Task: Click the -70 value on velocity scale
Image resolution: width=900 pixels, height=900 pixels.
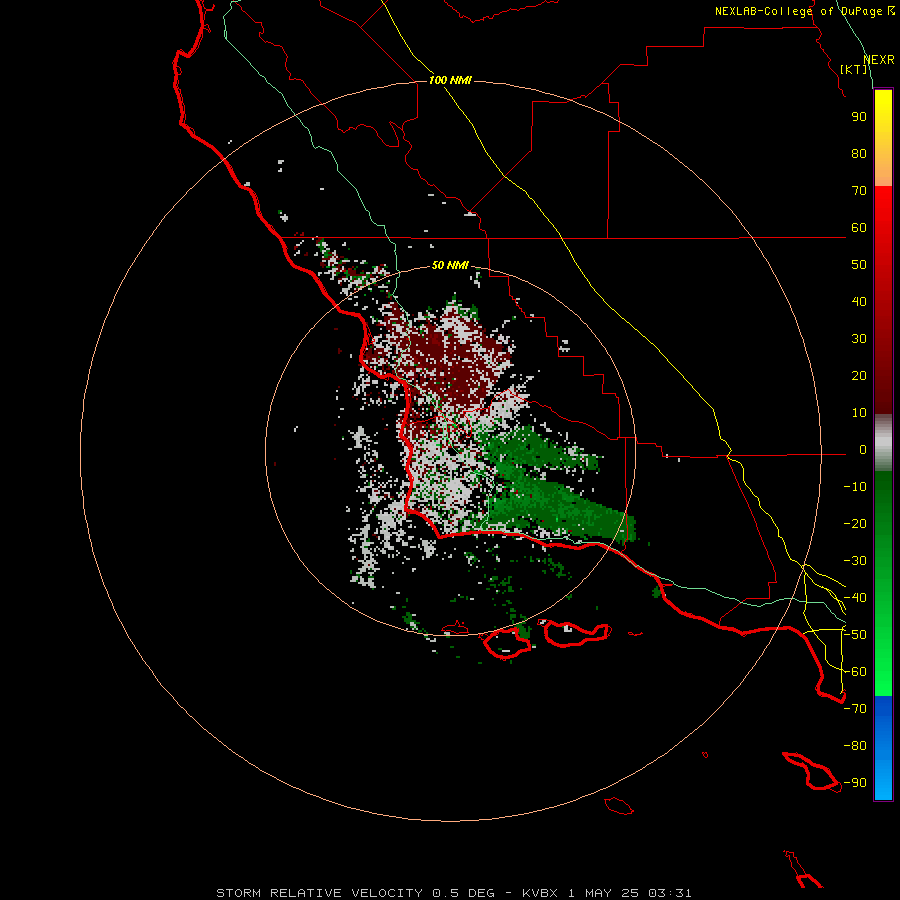Action: coord(855,709)
